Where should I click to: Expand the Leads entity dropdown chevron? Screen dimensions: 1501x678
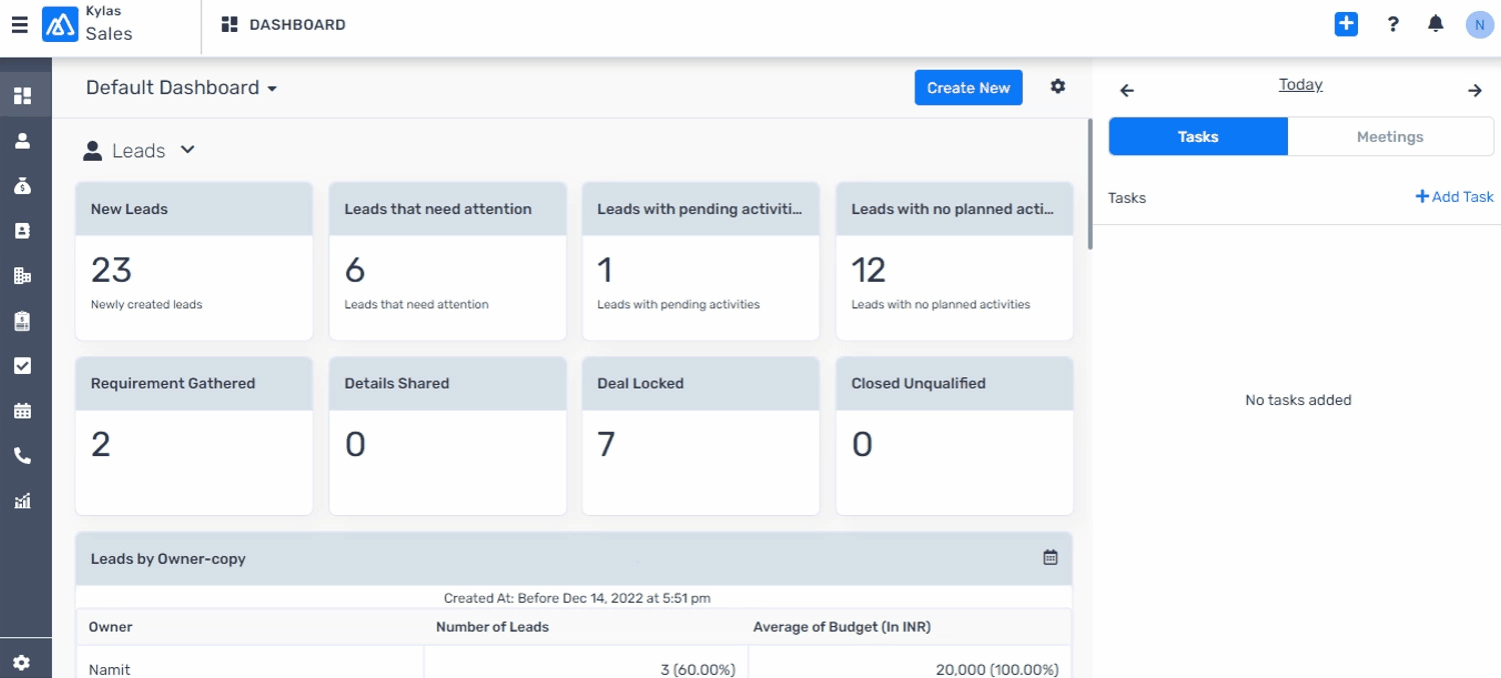coord(187,150)
